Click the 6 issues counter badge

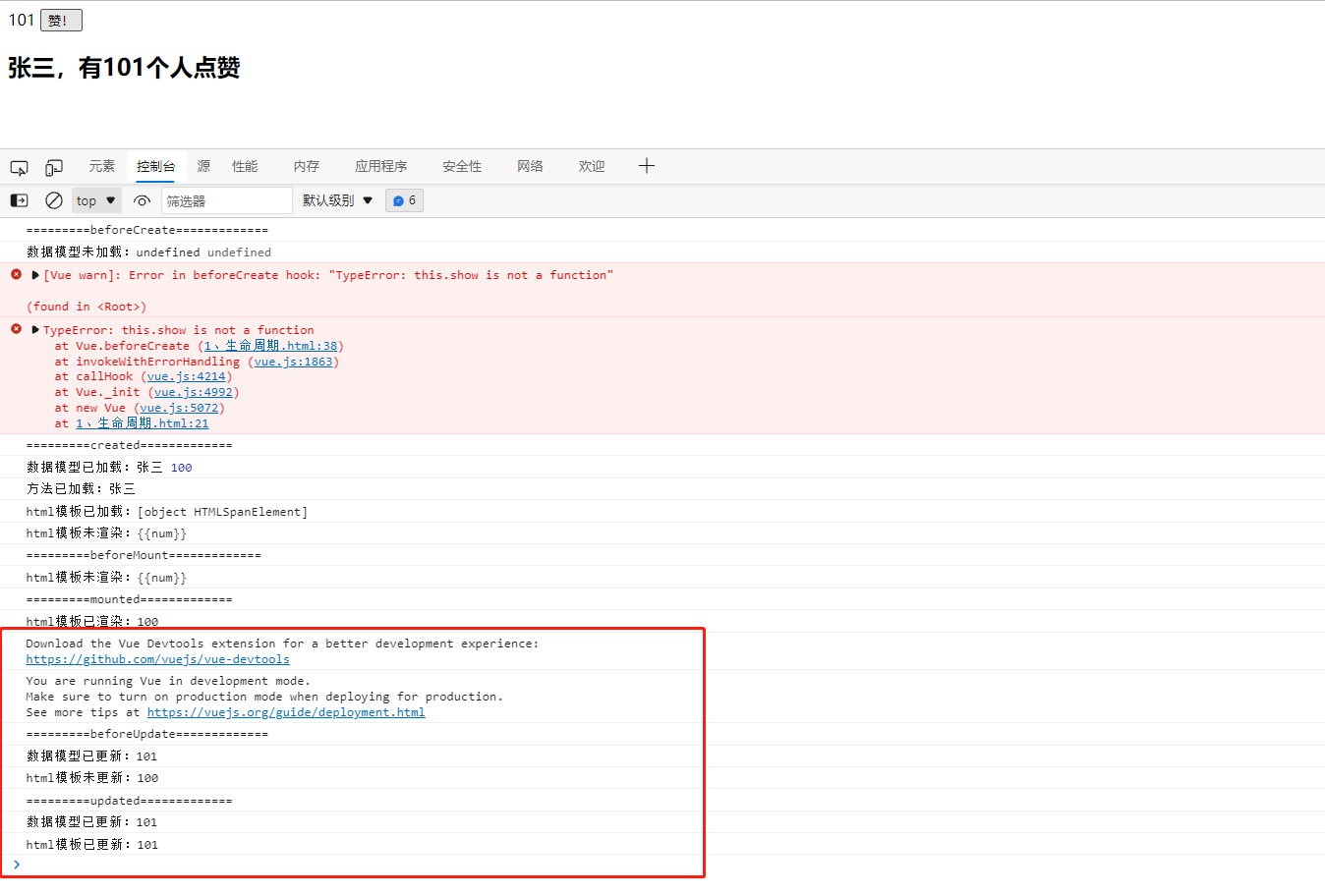coord(404,200)
